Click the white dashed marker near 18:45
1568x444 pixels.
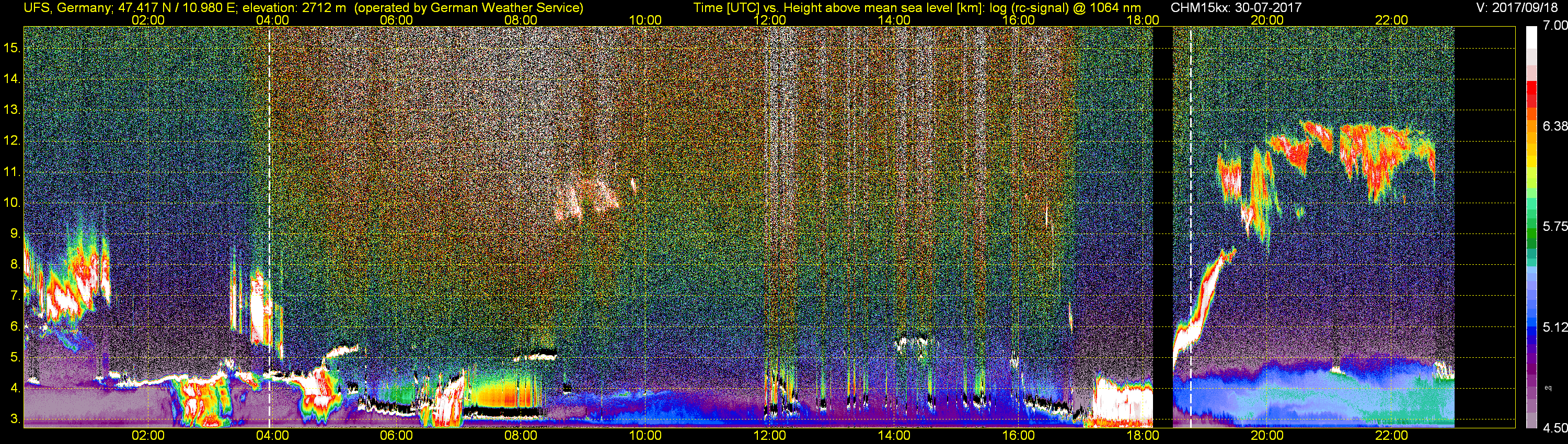click(x=1191, y=227)
